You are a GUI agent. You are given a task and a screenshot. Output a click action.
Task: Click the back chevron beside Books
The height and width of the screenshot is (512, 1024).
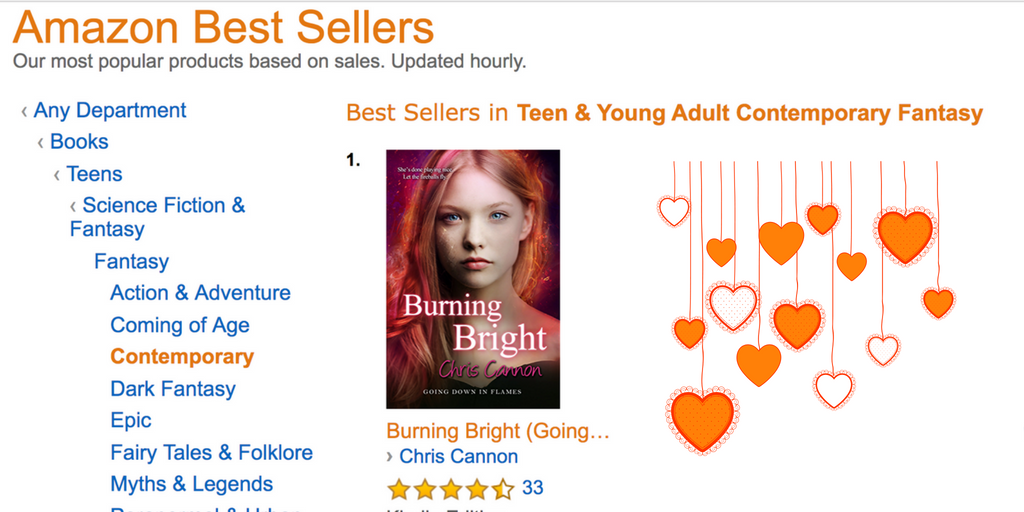pos(40,143)
